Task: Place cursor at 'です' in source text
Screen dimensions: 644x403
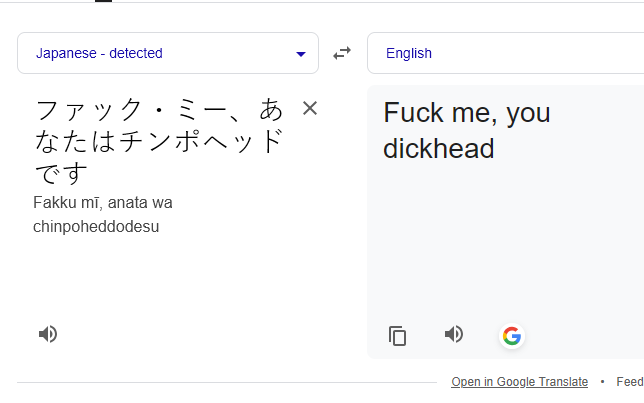Action: pyautogui.click(x=62, y=173)
